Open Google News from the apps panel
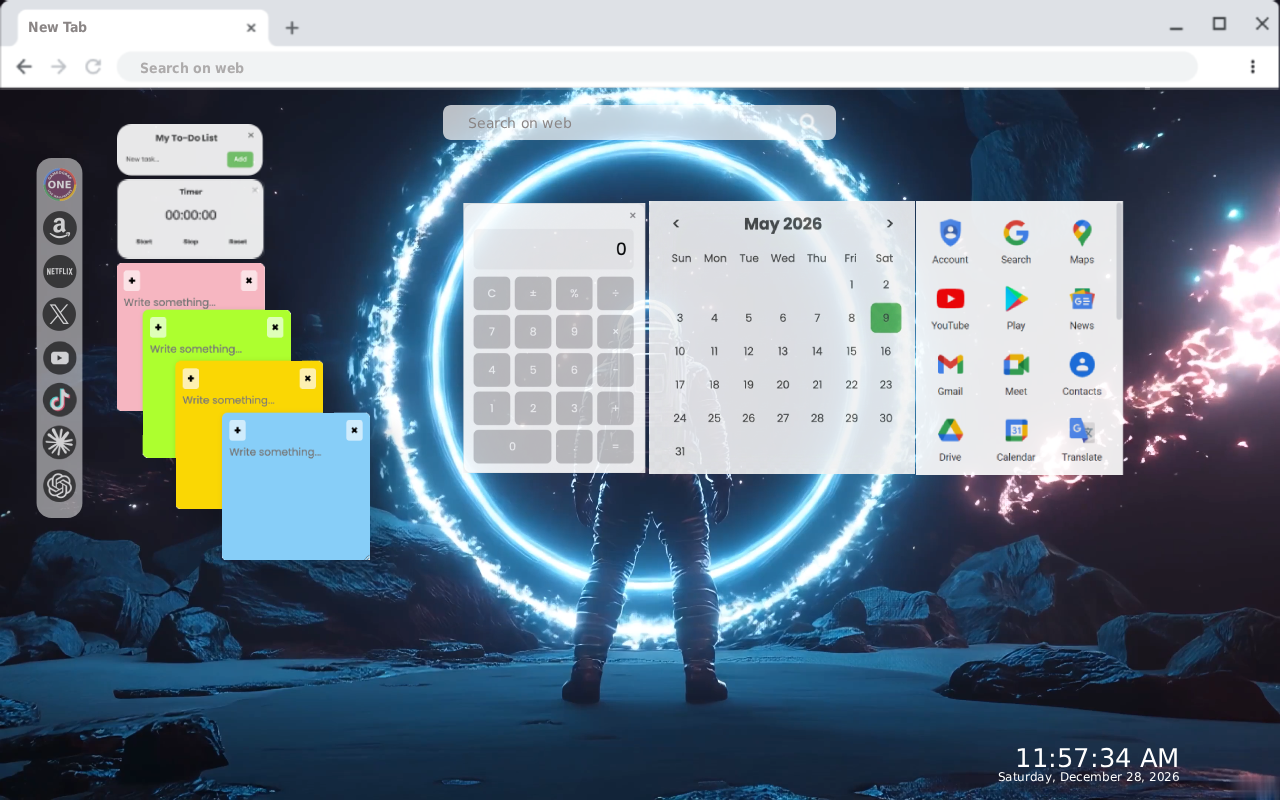Image resolution: width=1280 pixels, height=800 pixels. click(1082, 308)
